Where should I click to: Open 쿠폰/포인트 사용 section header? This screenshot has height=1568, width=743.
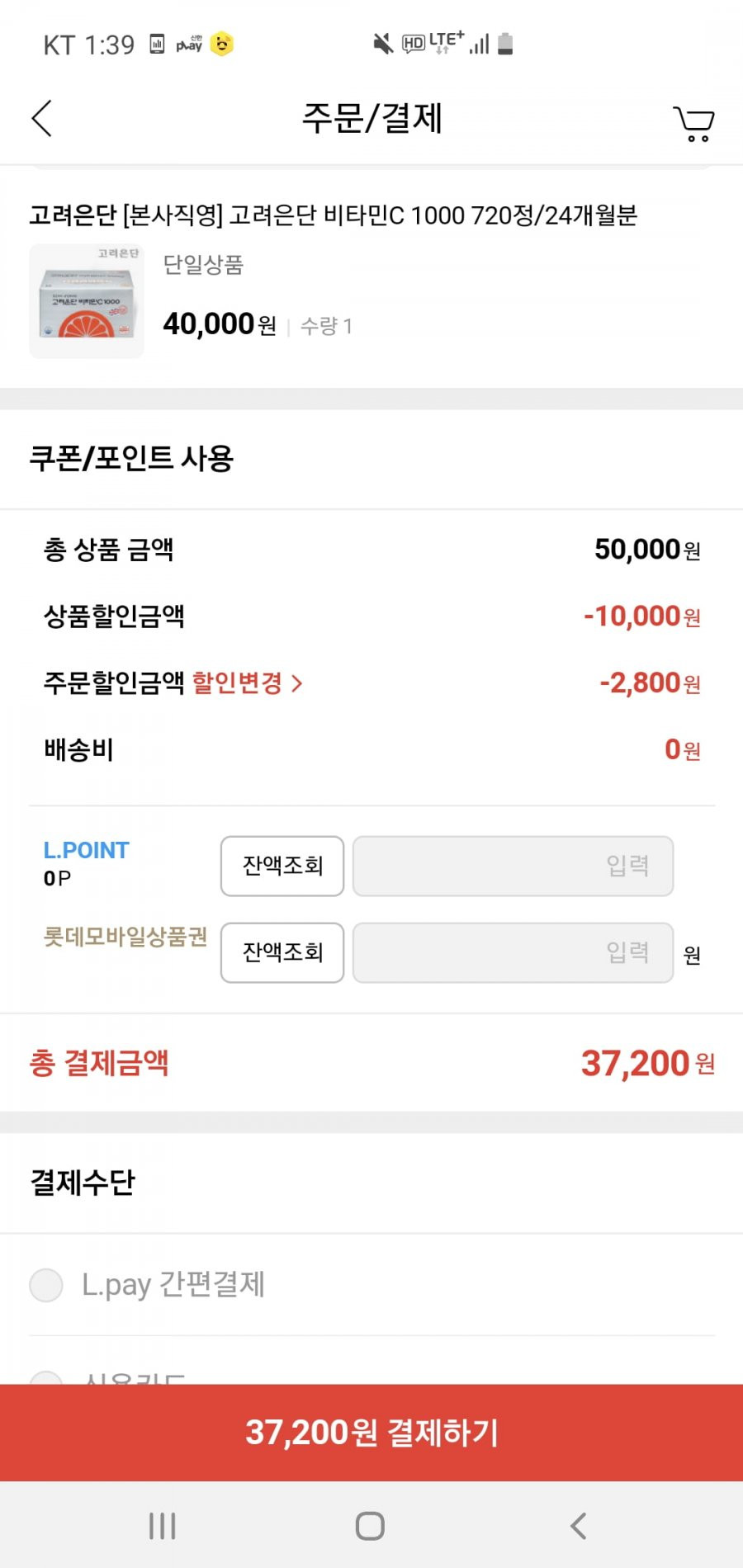[x=131, y=458]
